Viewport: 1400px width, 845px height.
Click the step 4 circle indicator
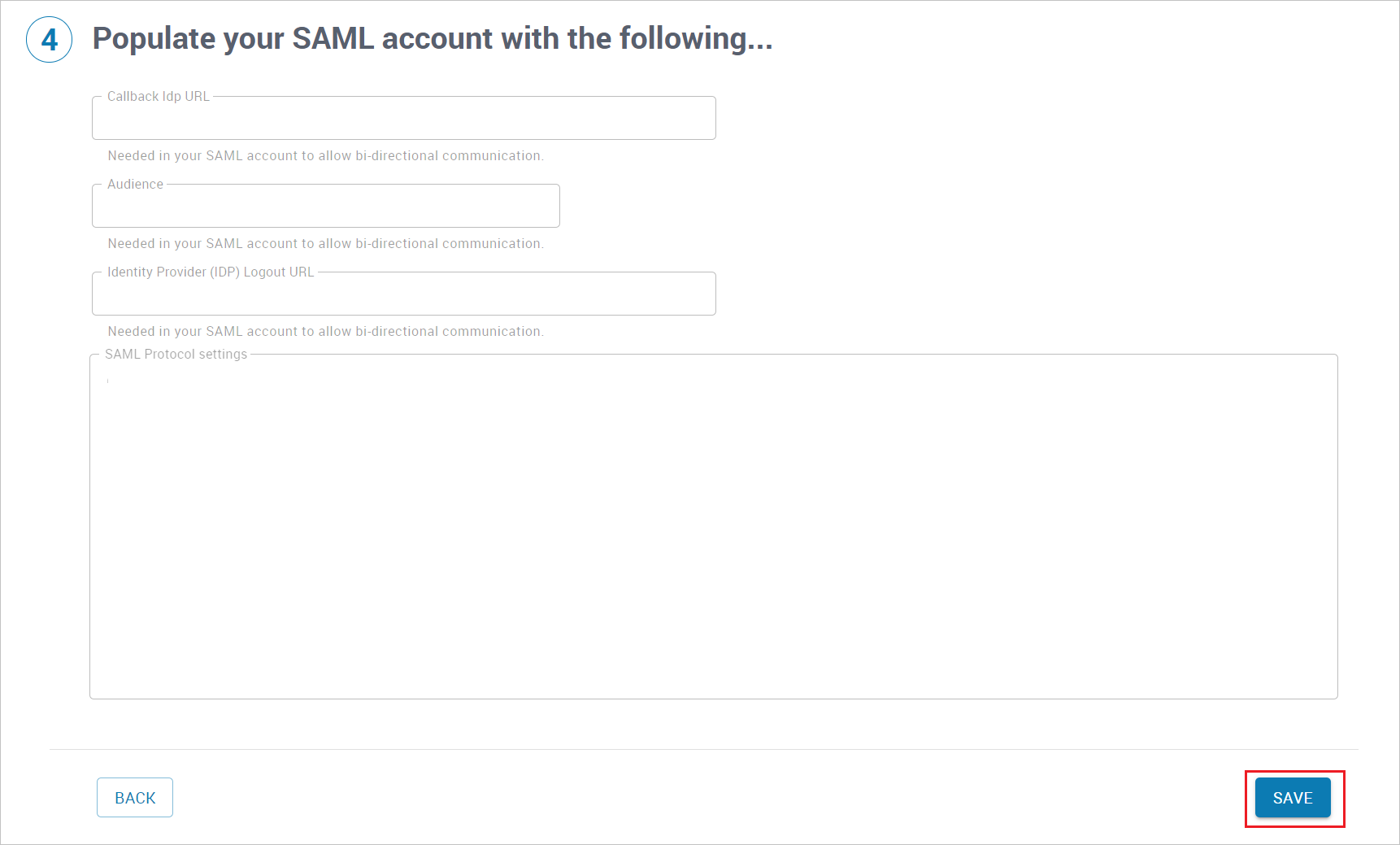coord(49,38)
